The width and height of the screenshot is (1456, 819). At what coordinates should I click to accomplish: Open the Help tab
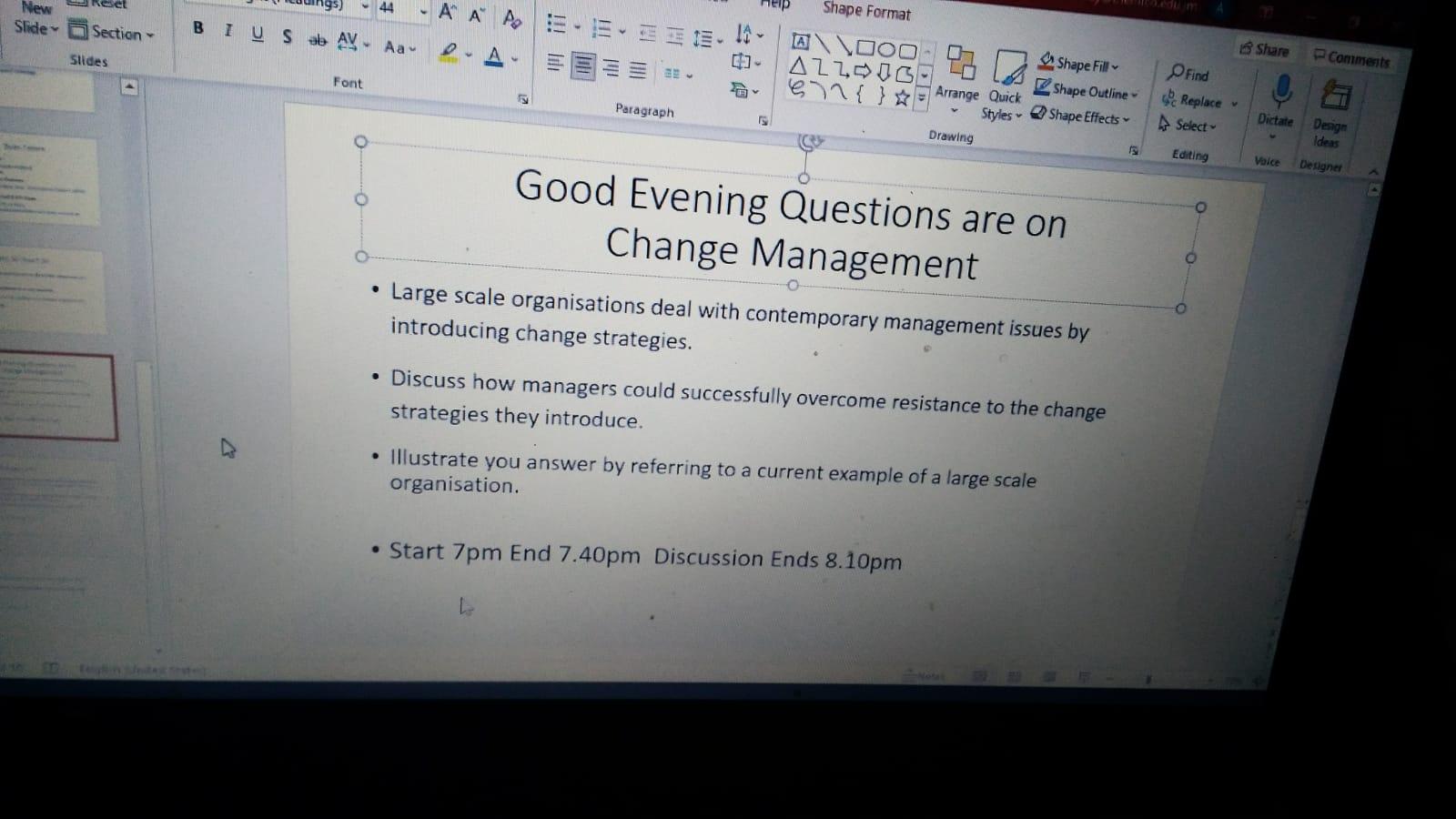(x=774, y=5)
